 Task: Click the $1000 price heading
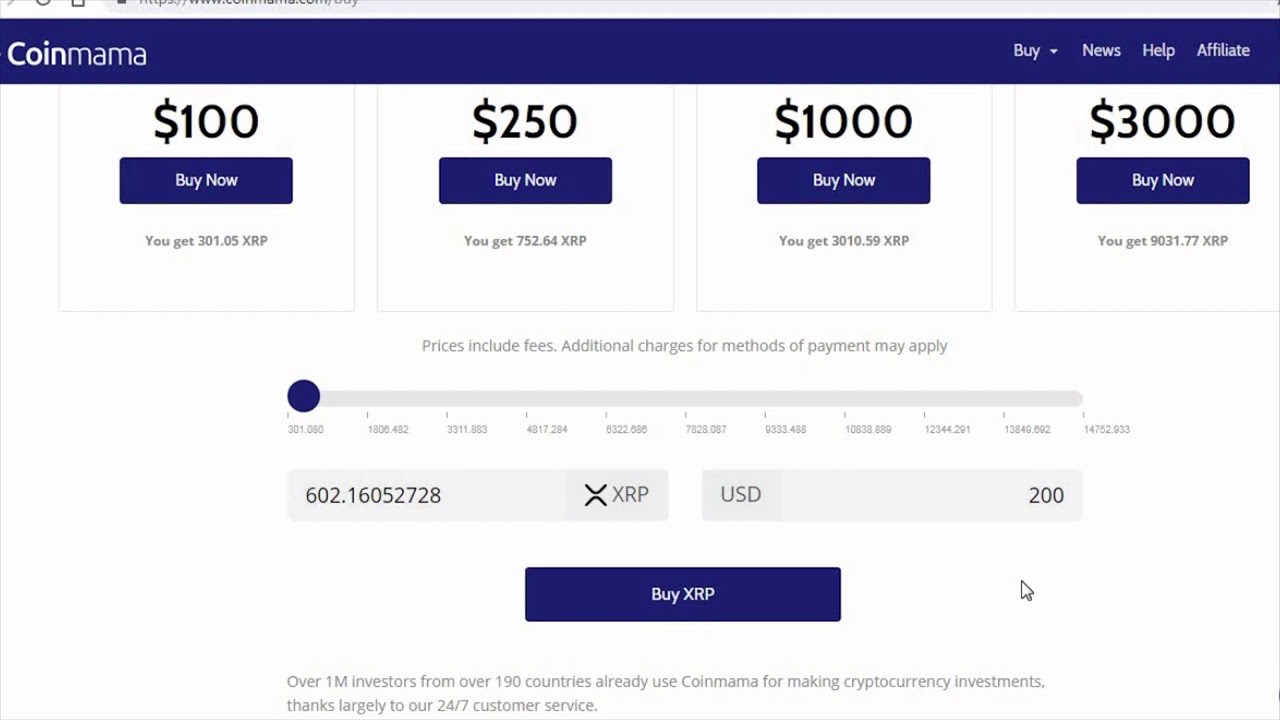[x=843, y=122]
